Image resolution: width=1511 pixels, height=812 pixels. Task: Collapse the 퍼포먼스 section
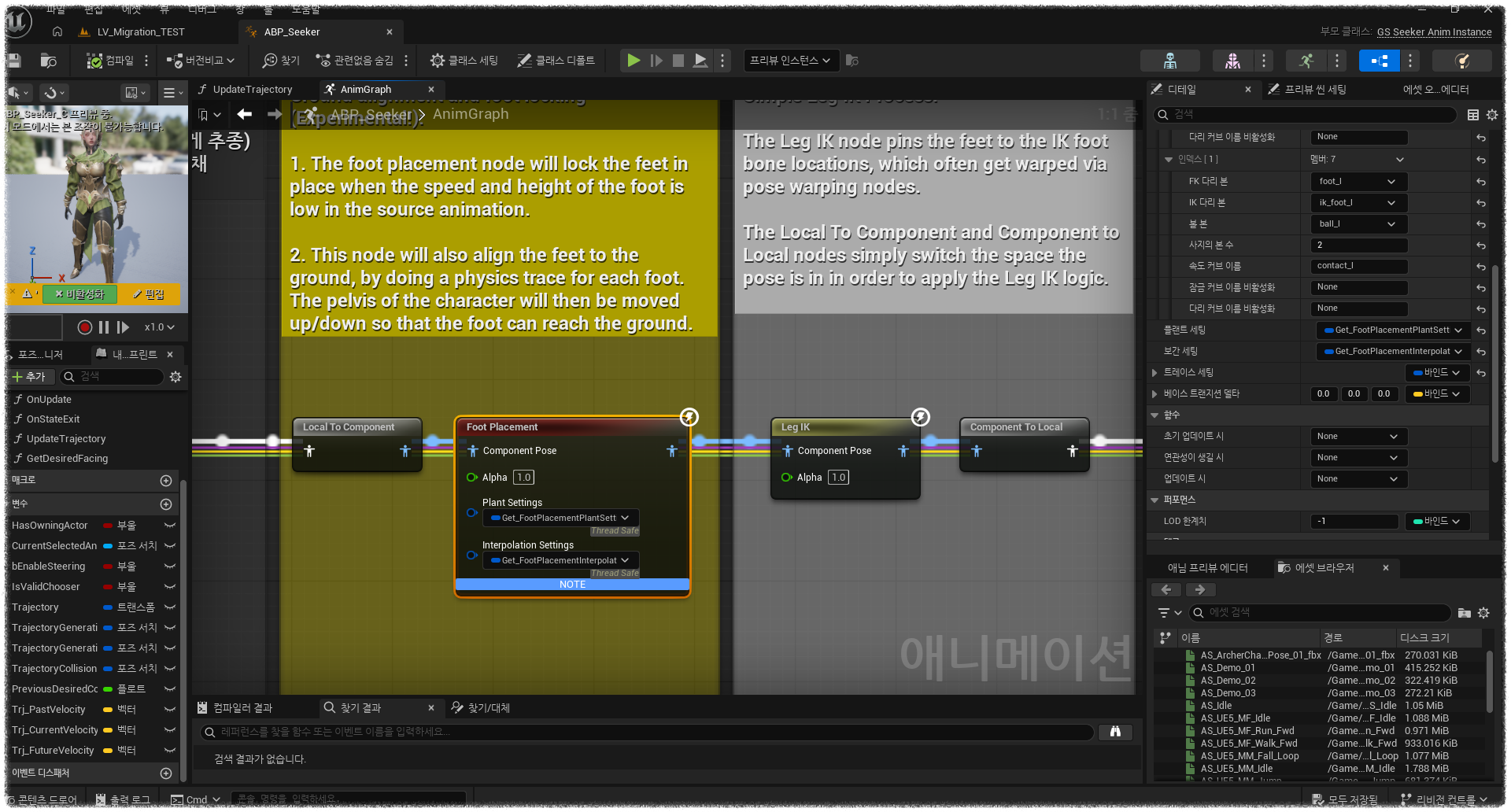point(1154,500)
